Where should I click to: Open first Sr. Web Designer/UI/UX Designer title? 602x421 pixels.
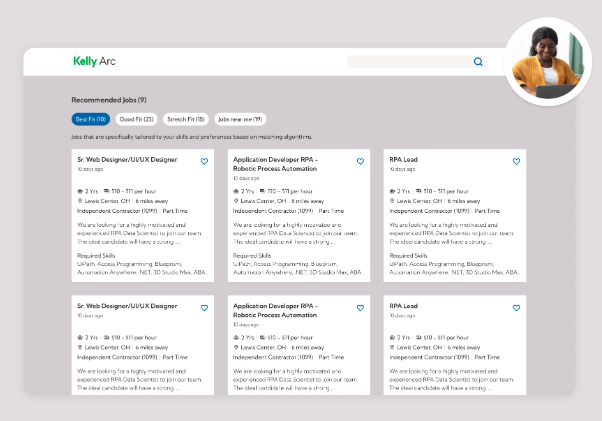coord(127,160)
